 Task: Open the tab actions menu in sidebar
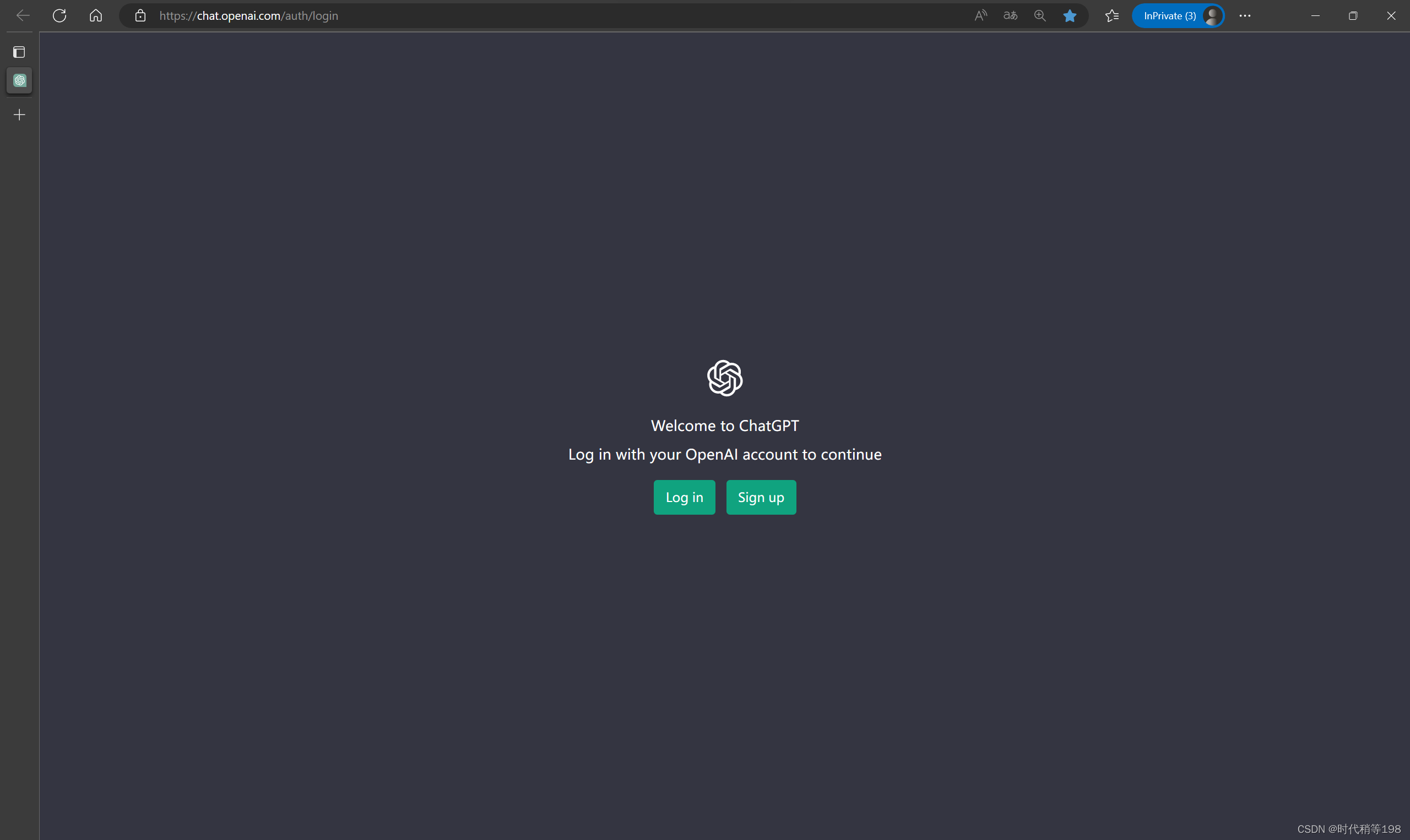(x=19, y=52)
